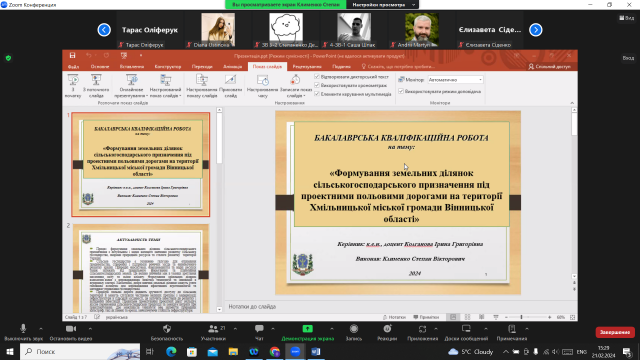This screenshot has height=360, width=640.
Task: Click the Rehearse Timings icon
Action: pos(263,80)
